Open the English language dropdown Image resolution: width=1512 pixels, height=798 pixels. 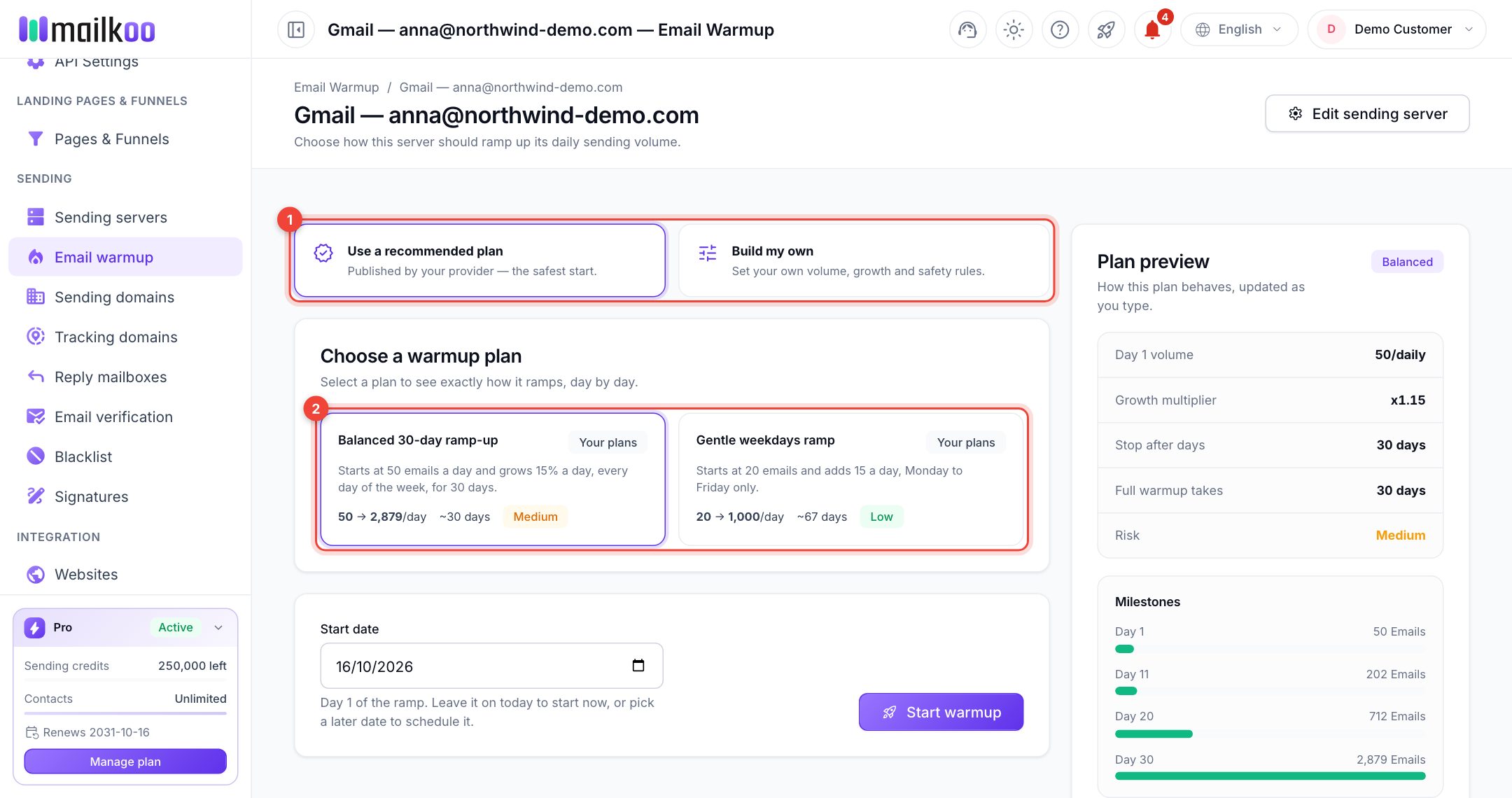tap(1239, 29)
